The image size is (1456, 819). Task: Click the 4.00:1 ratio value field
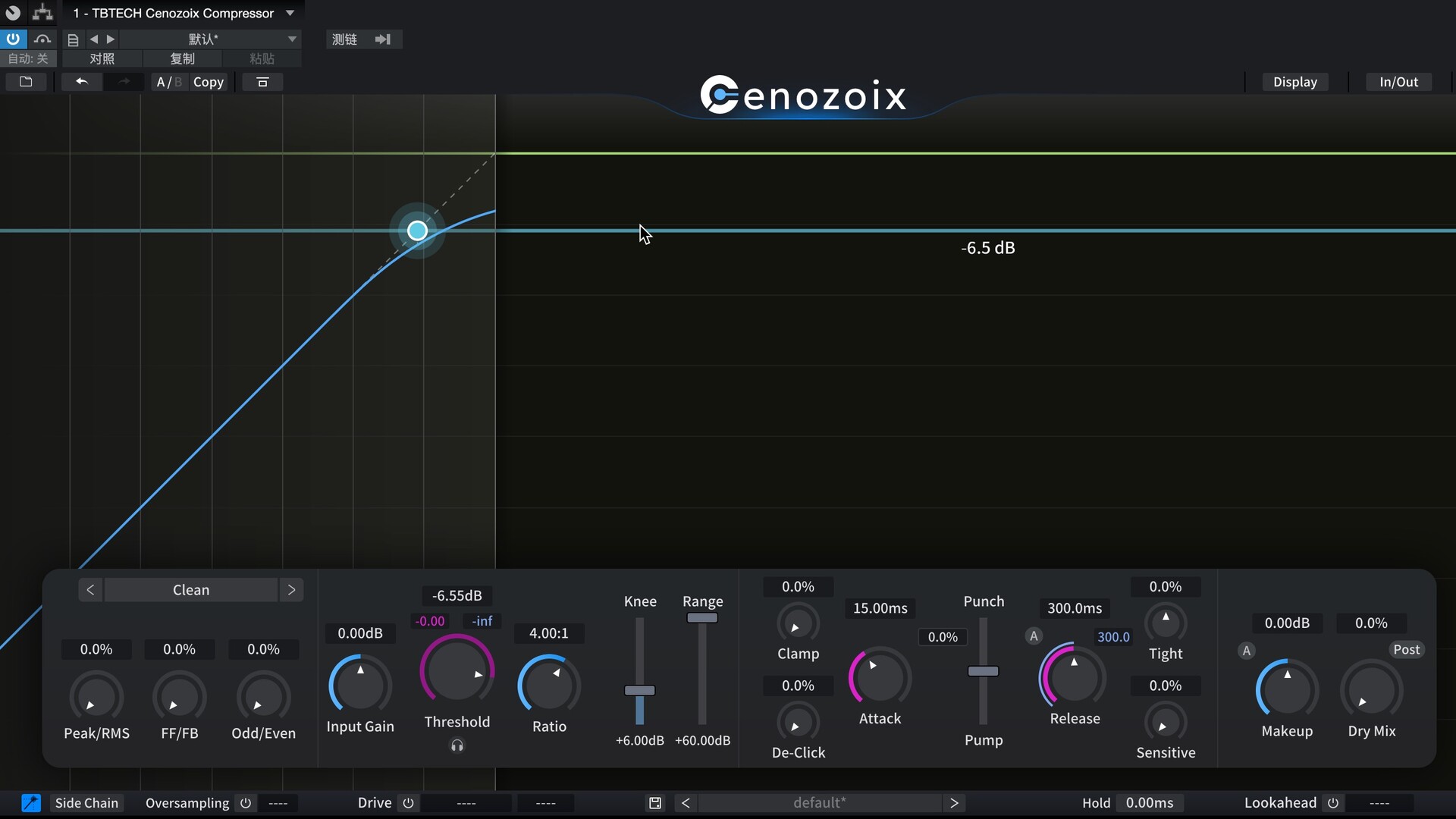549,633
